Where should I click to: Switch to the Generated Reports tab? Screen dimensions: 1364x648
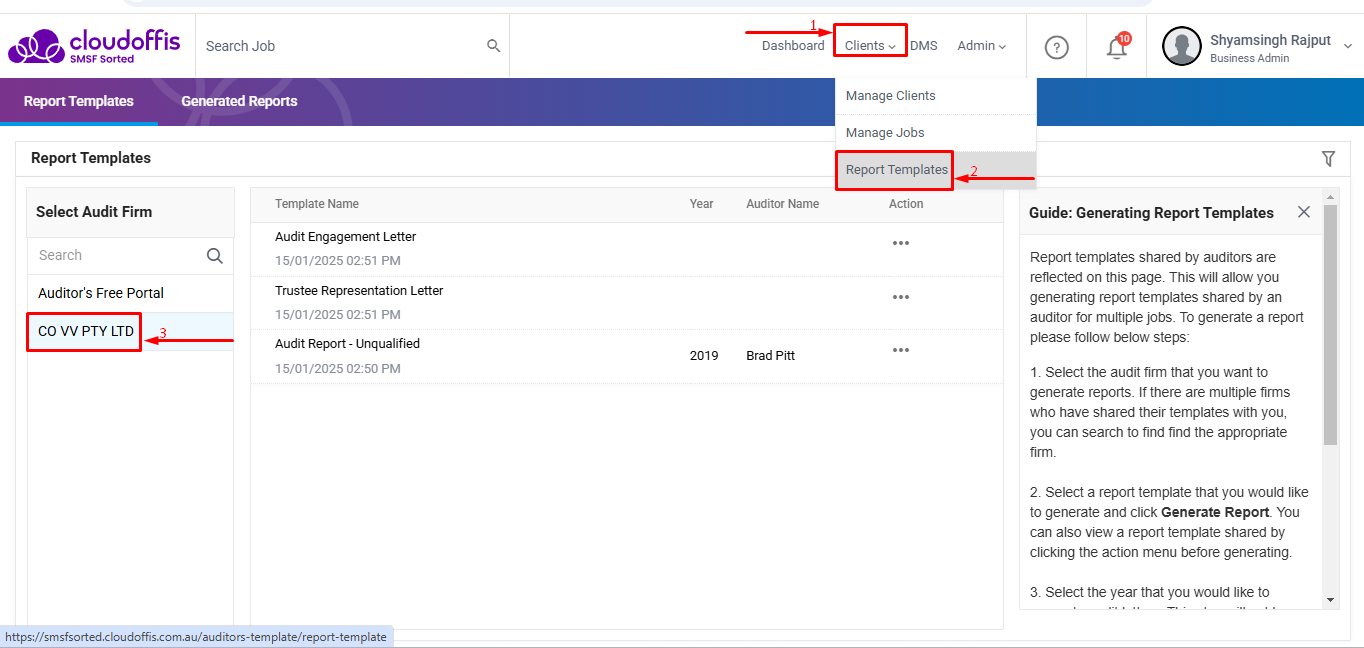click(239, 101)
